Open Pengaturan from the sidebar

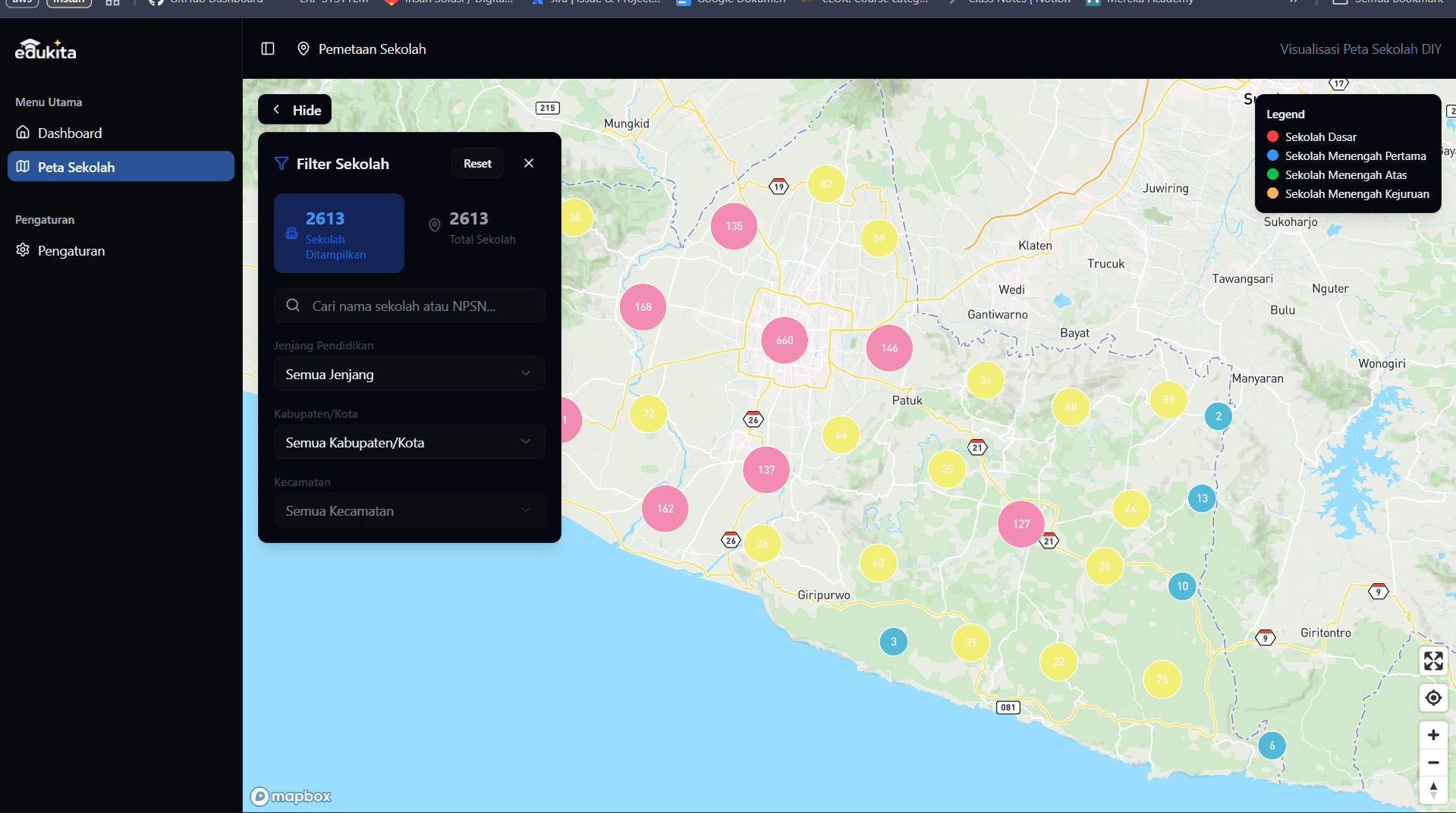[x=71, y=250]
